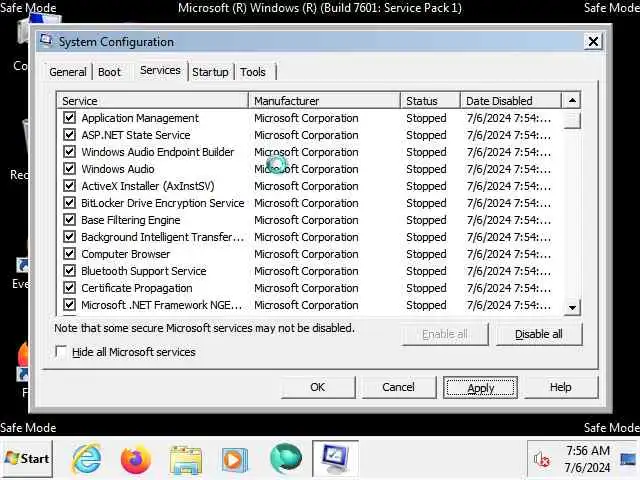Toggle the Windows Audio service checkbox
Image resolution: width=640 pixels, height=480 pixels.
point(69,169)
